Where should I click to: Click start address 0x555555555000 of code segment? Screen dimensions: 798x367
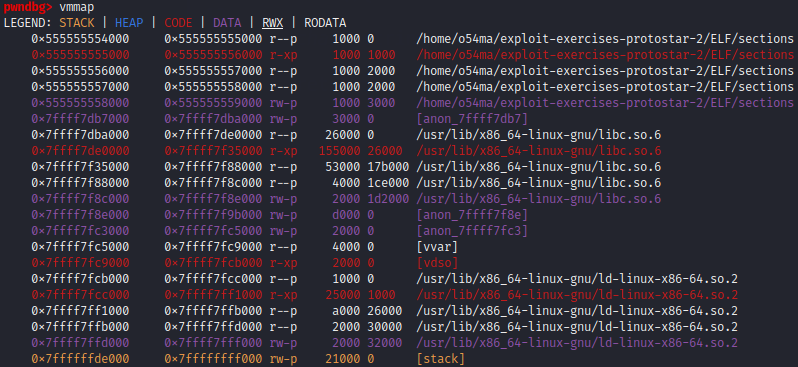pyautogui.click(x=80, y=54)
